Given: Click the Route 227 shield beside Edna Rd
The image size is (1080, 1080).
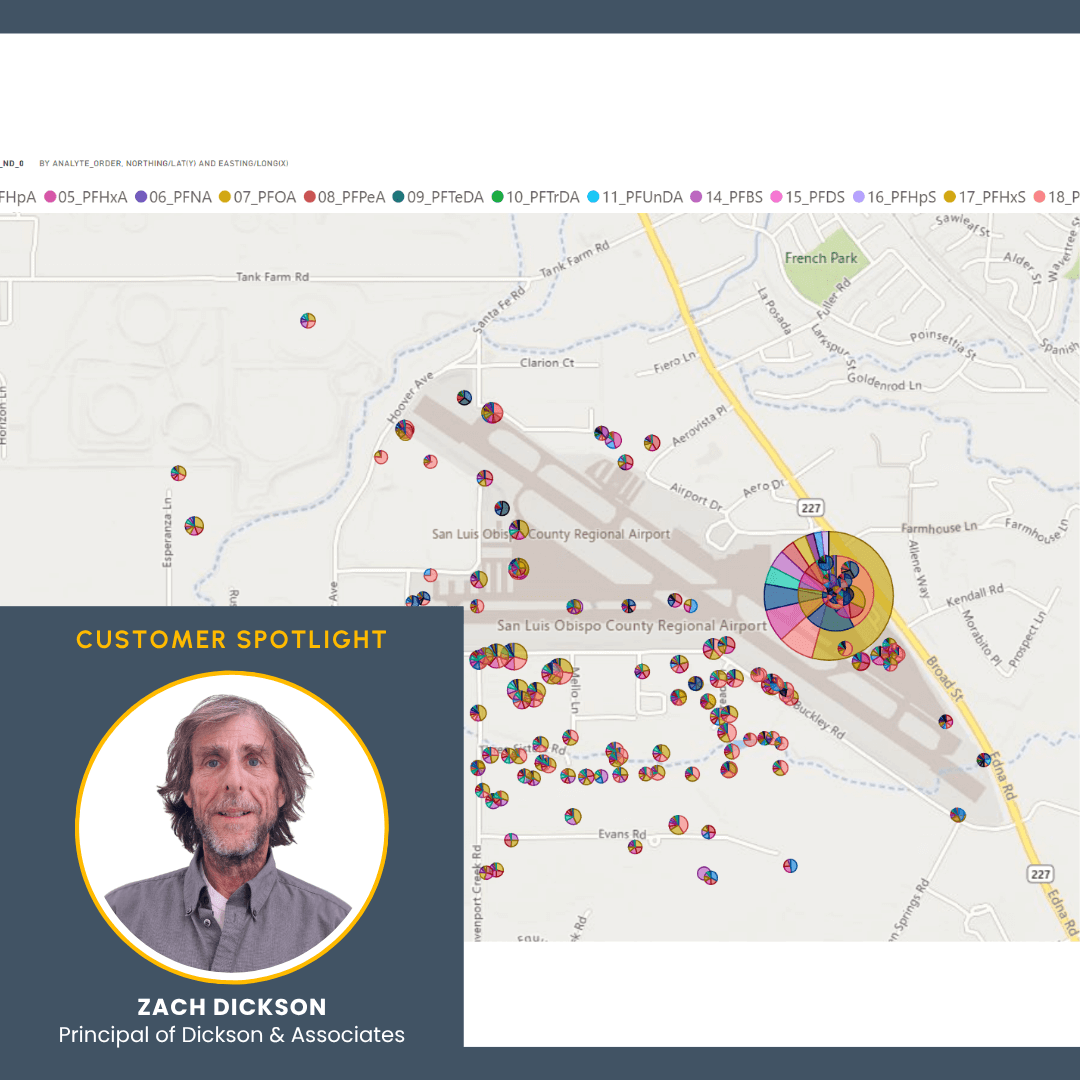Looking at the screenshot, I should coord(1040,873).
